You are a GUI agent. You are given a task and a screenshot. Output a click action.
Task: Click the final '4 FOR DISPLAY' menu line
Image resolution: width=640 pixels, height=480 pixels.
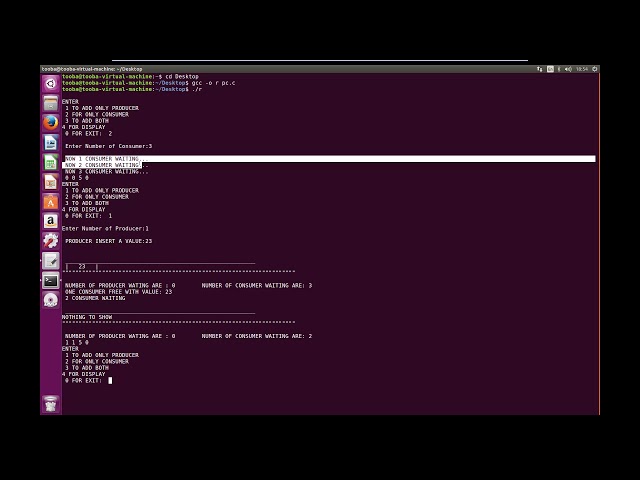tap(84, 374)
